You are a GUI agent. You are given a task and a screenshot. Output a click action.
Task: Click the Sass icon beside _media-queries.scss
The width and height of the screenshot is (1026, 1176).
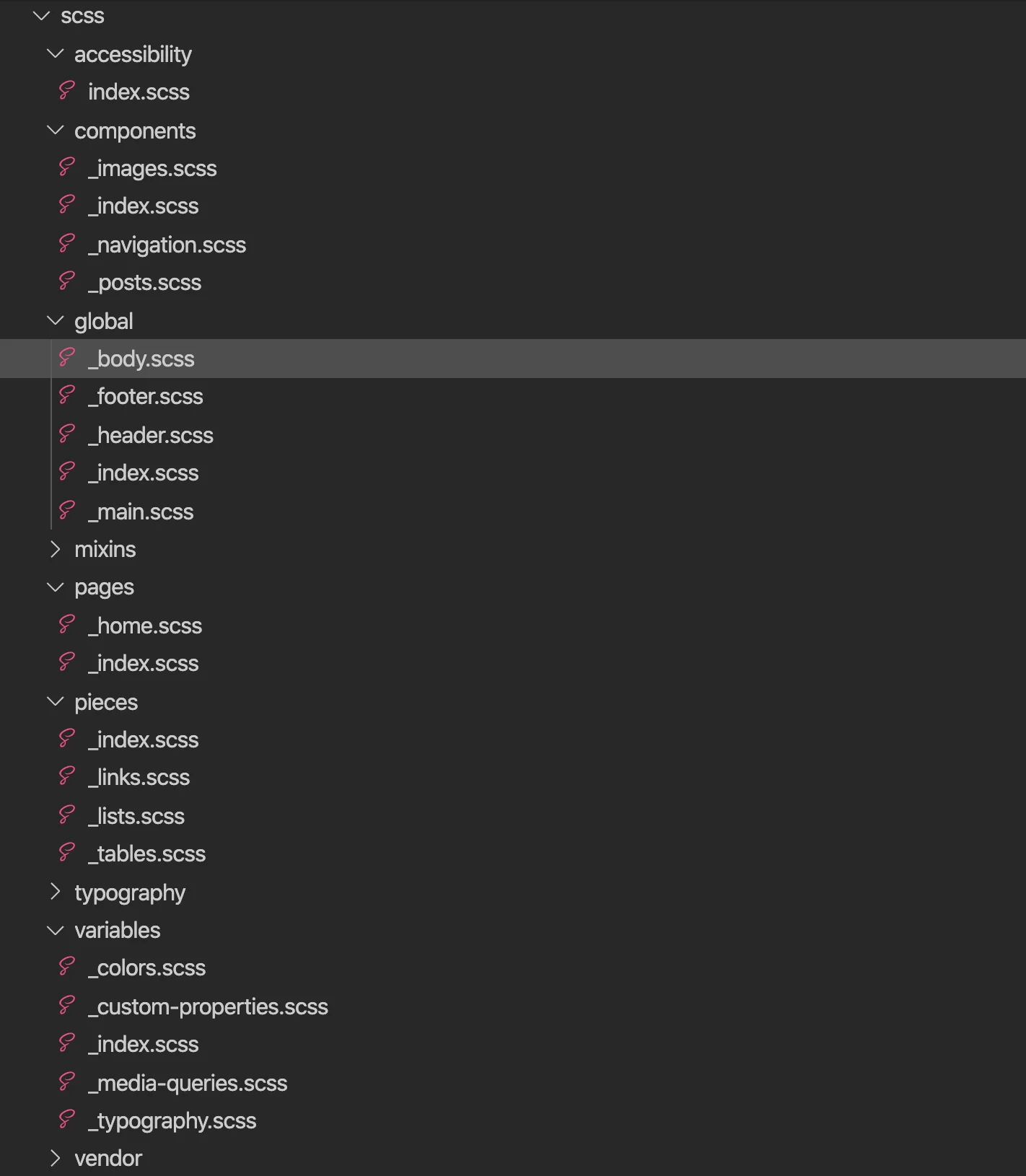pyautogui.click(x=67, y=1082)
